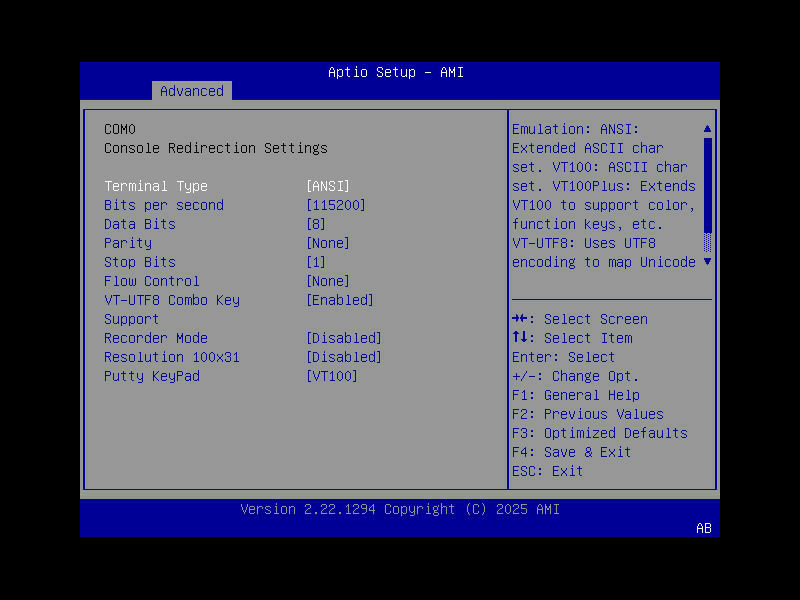The height and width of the screenshot is (600, 800).
Task: Click the scroll down arrow on help panel
Action: pyautogui.click(x=707, y=262)
